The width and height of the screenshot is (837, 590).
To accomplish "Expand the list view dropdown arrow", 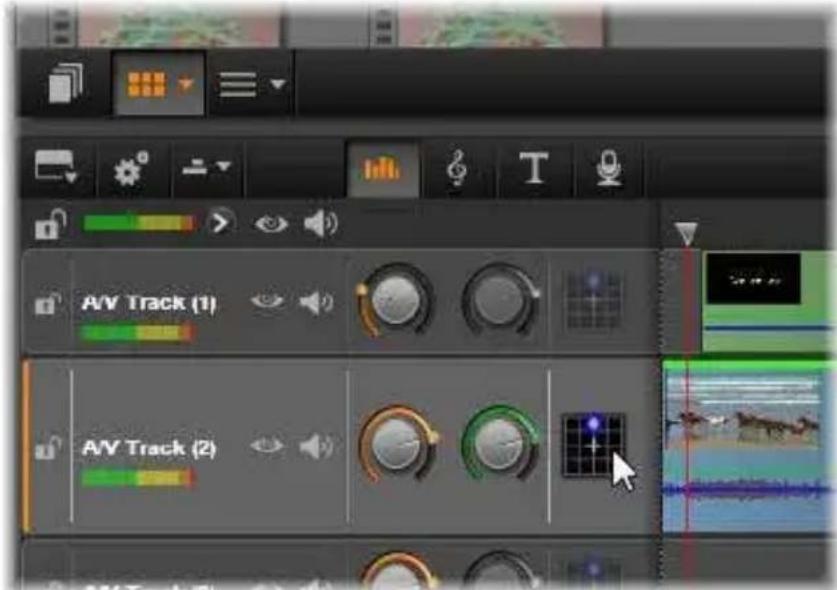I will point(278,84).
